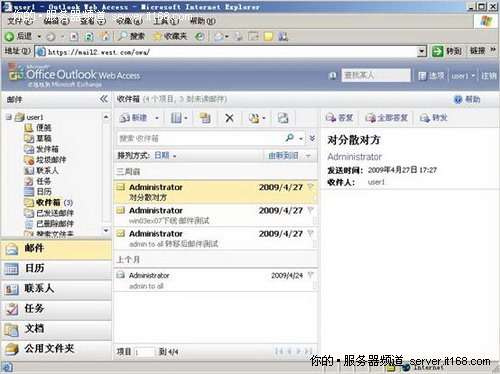The image size is (500, 374).
Task: Open the Help (帮助) menu
Action: 203,21
